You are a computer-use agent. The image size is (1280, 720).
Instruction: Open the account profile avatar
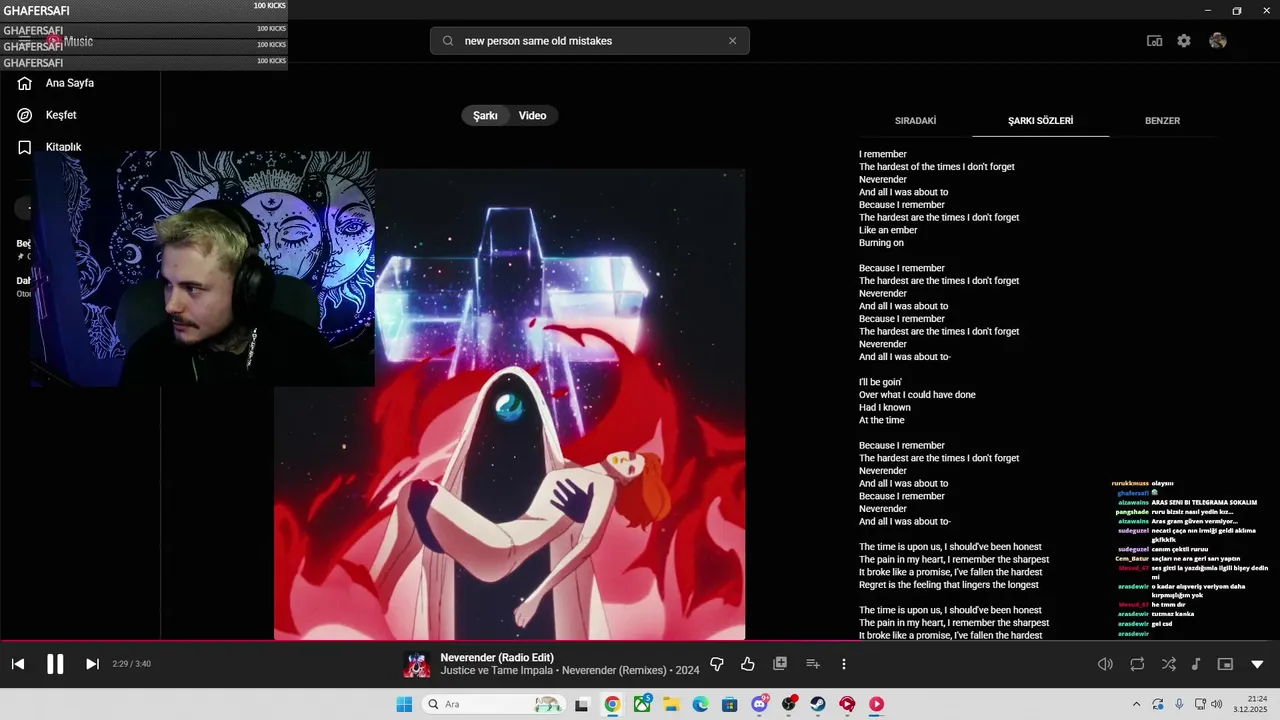pyautogui.click(x=1217, y=41)
